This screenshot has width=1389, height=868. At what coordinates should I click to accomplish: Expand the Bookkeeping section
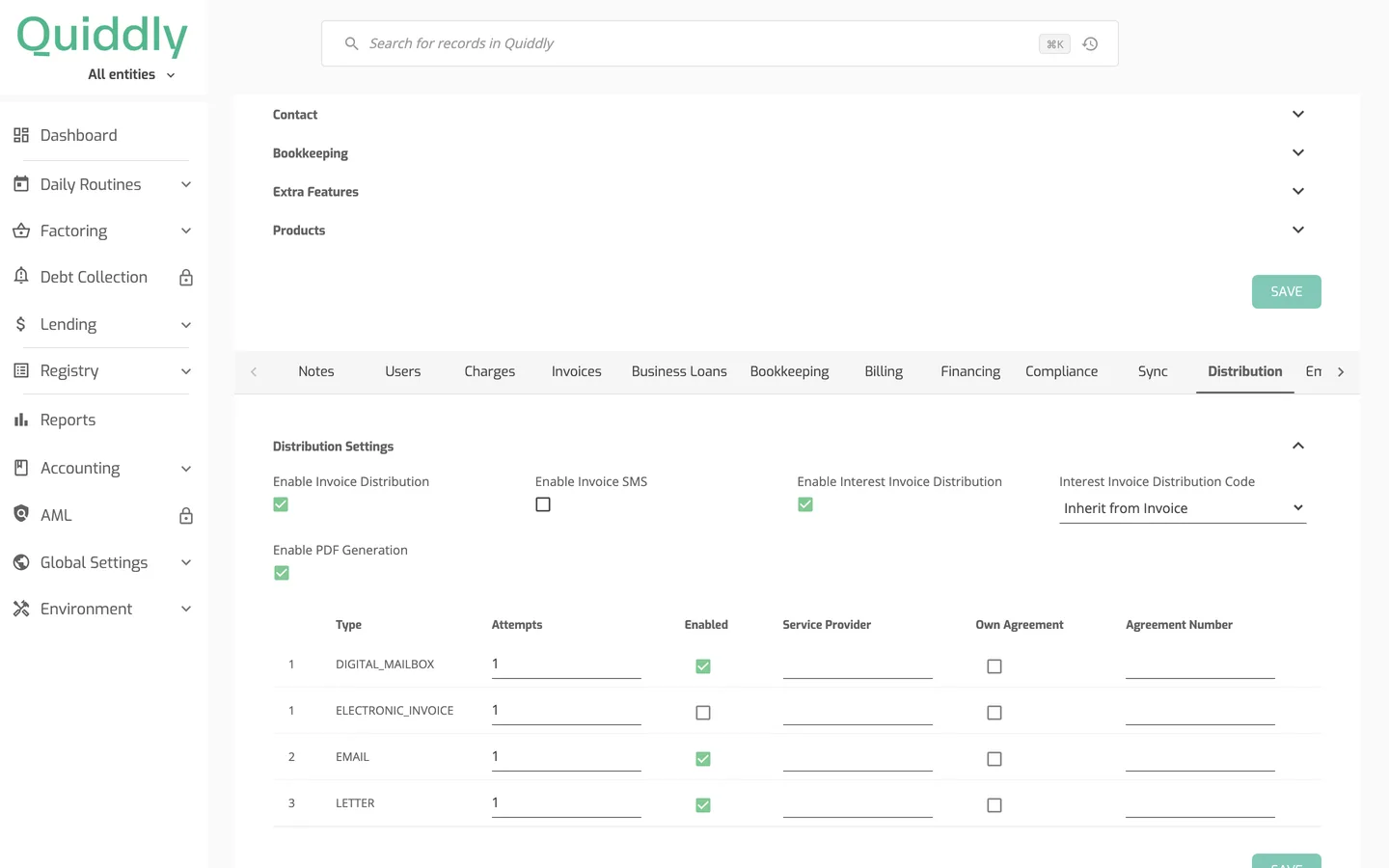click(x=1298, y=152)
